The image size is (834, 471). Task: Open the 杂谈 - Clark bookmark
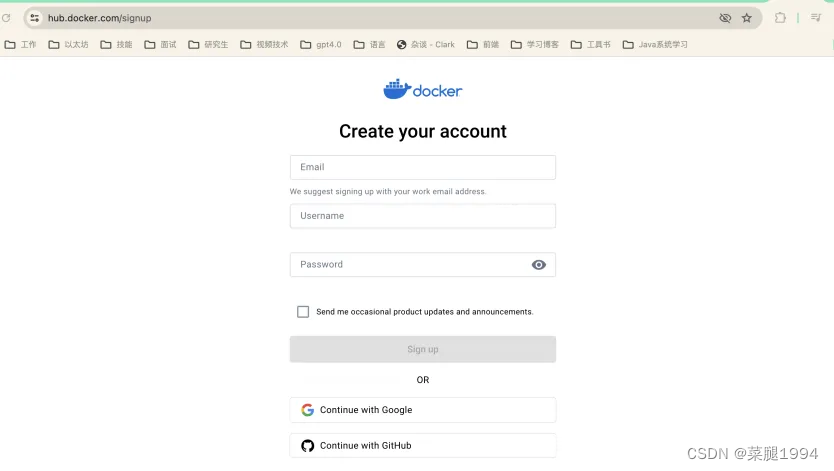coord(426,45)
